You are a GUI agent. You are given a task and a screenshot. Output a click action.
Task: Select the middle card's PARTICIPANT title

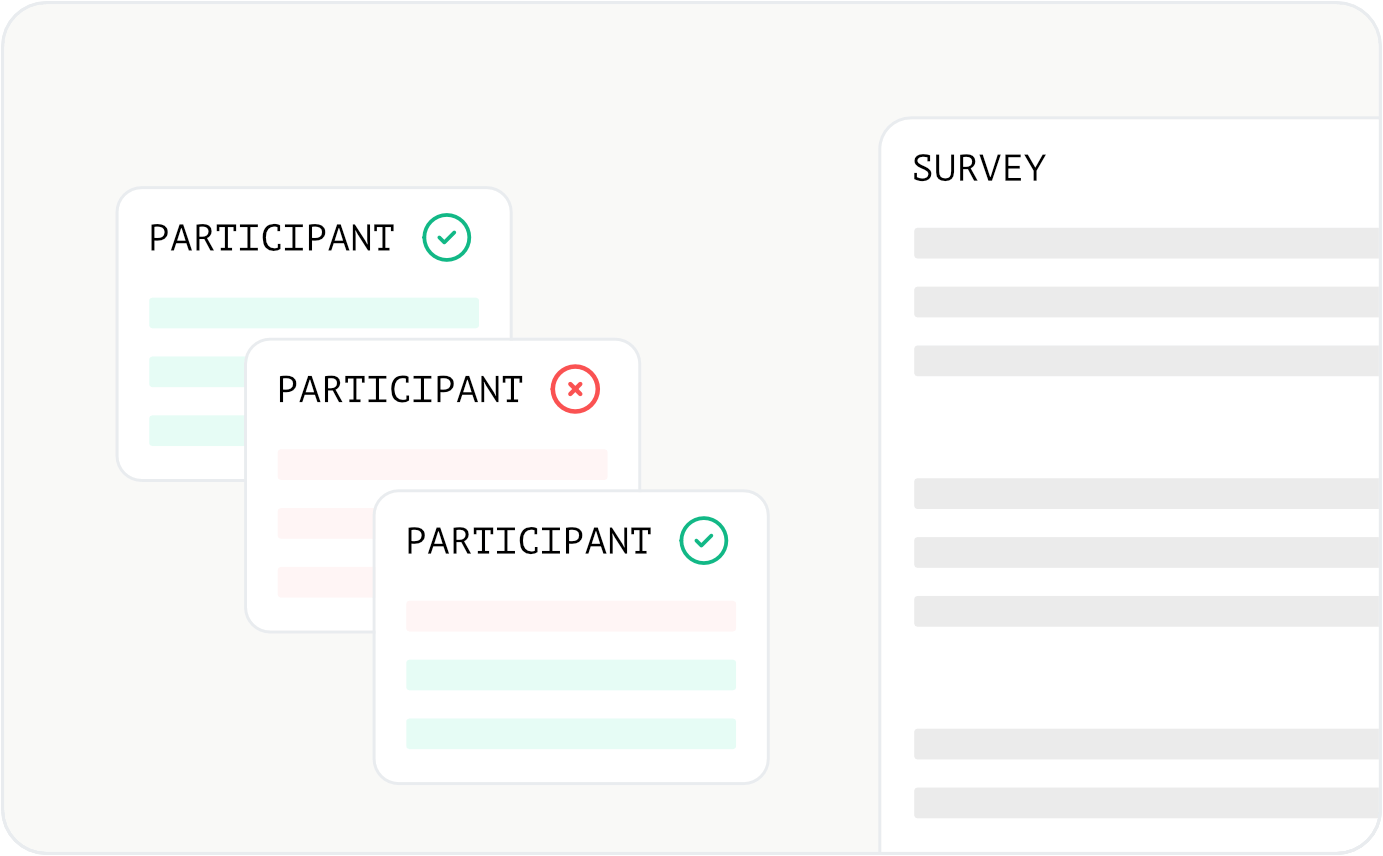(400, 390)
